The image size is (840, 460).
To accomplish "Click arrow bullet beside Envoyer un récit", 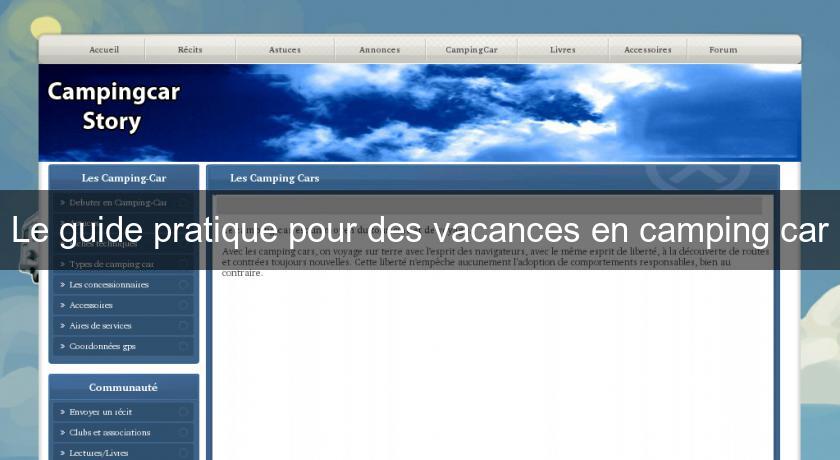I will (x=62, y=412).
